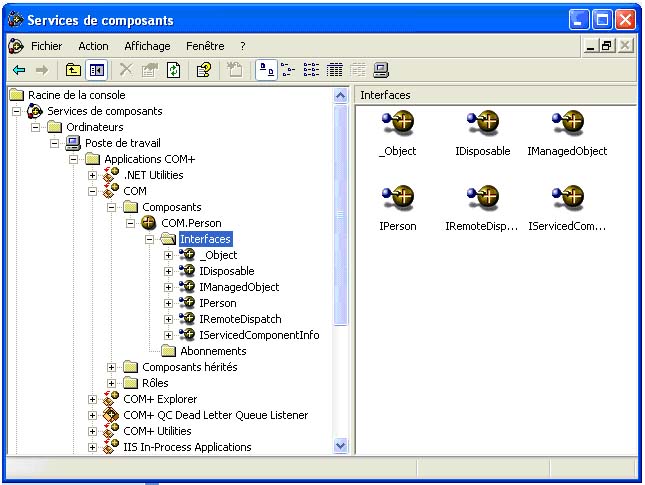Minimize the Services de composants window
This screenshot has width=645, height=485.
pos(579,20)
